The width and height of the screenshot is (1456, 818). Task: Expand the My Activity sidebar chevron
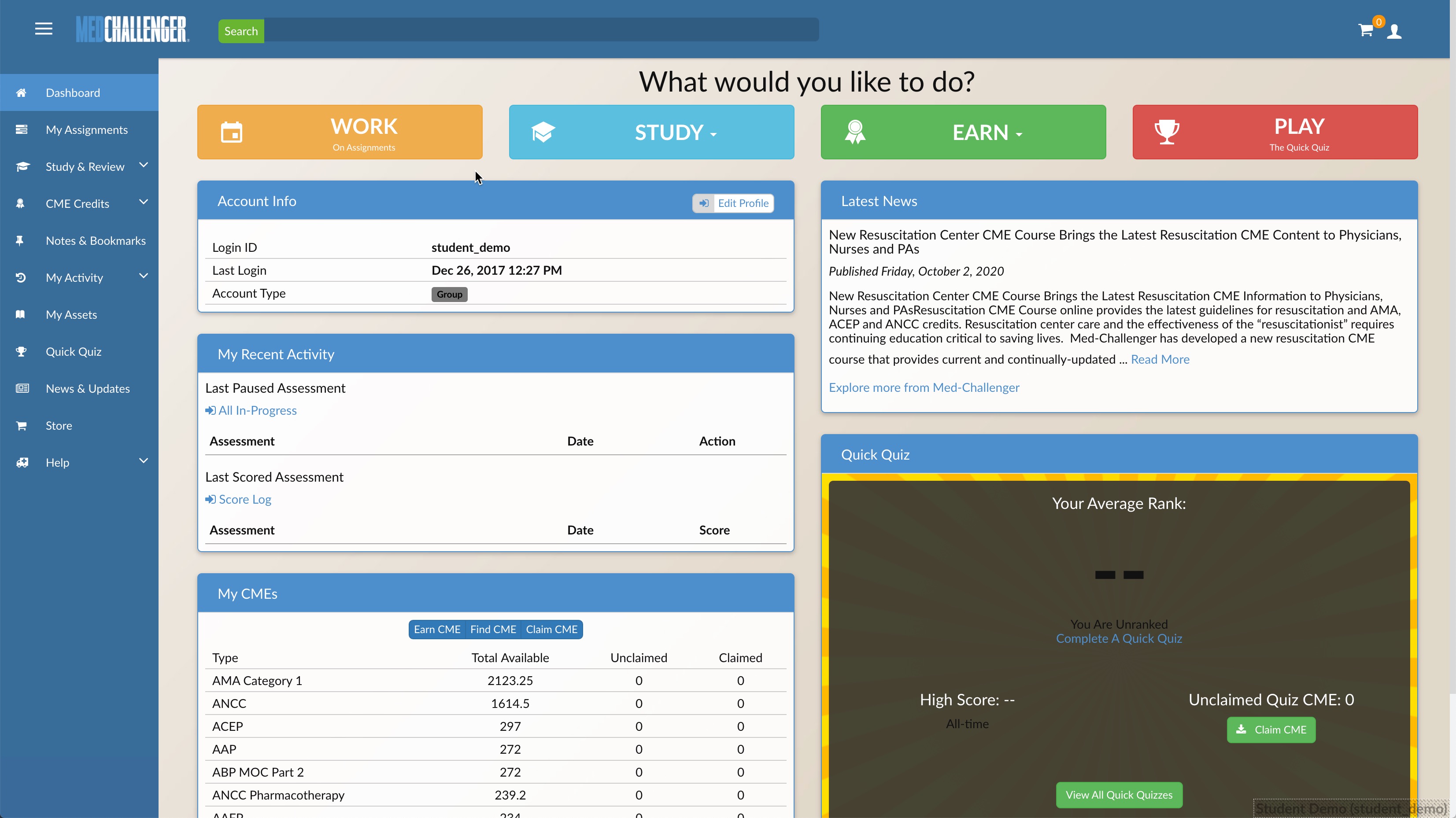[x=144, y=276]
